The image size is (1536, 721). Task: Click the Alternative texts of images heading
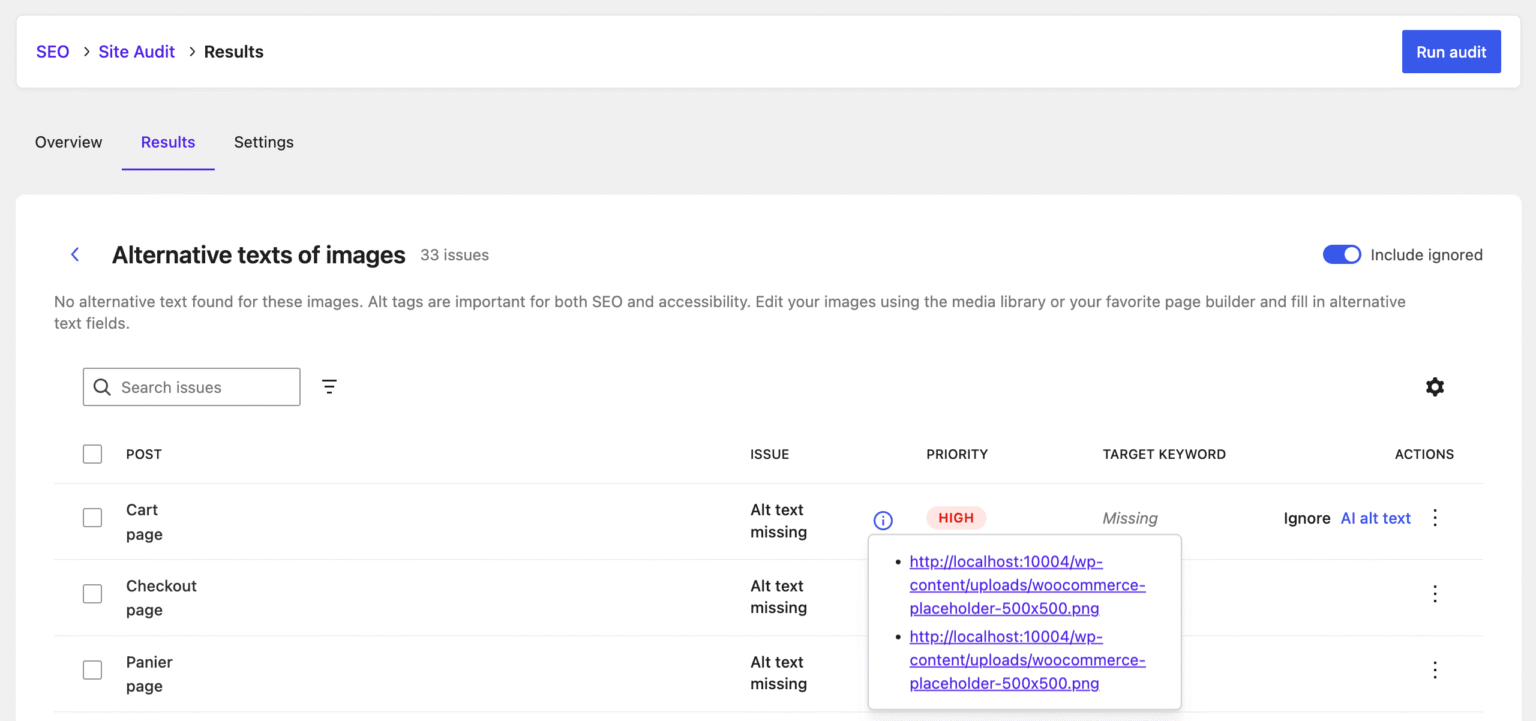pyautogui.click(x=259, y=255)
